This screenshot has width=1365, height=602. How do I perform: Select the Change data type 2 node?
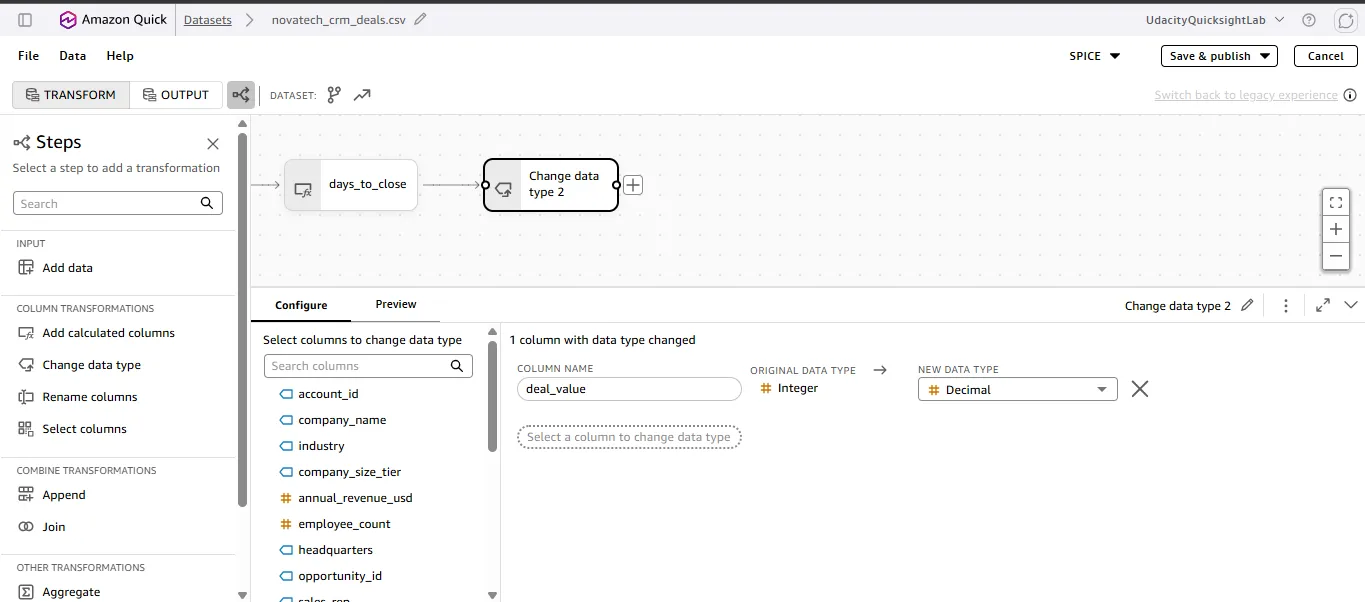(x=551, y=185)
